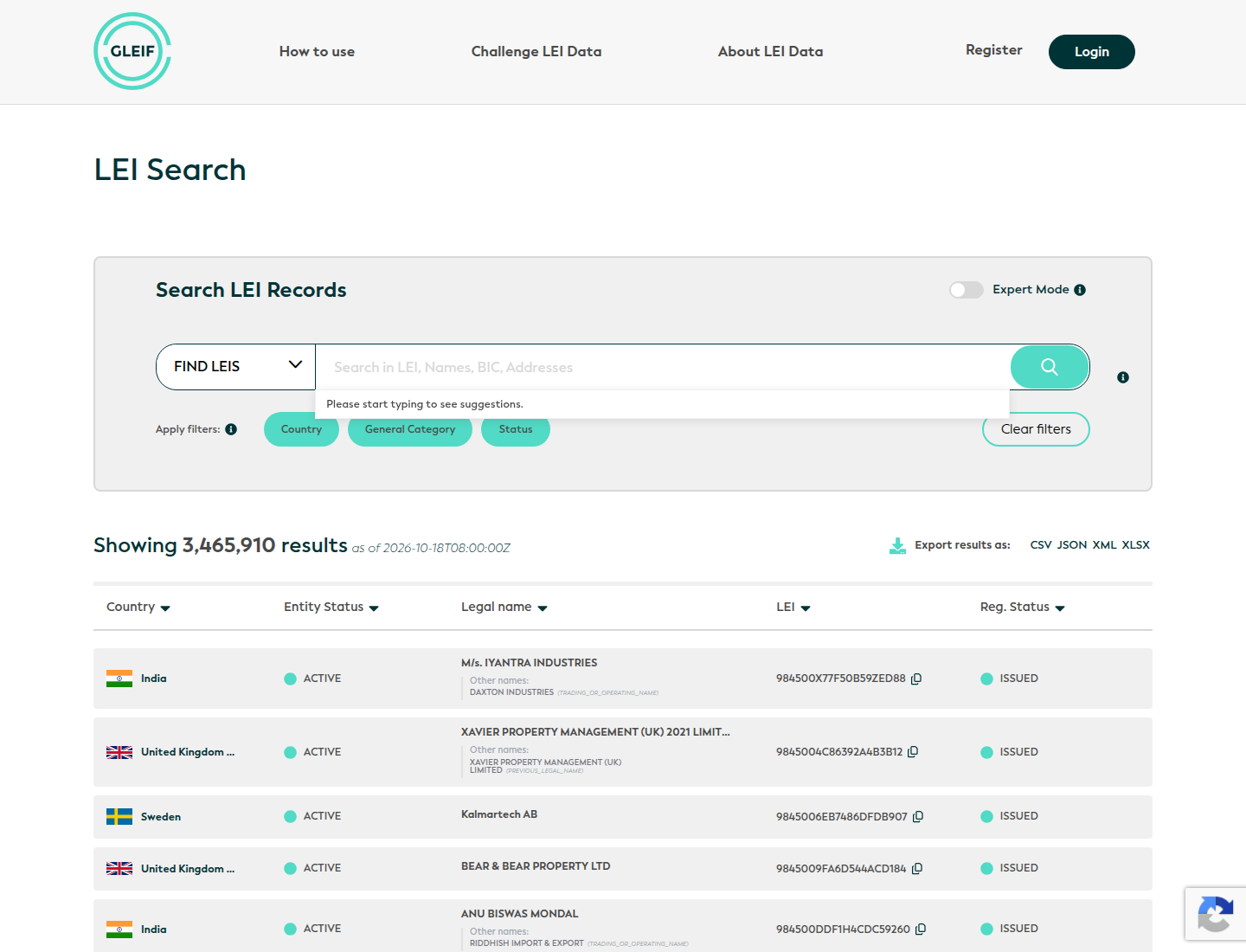Screen dimensions: 1246x952
Task: Export results as XML
Action: (1105, 545)
